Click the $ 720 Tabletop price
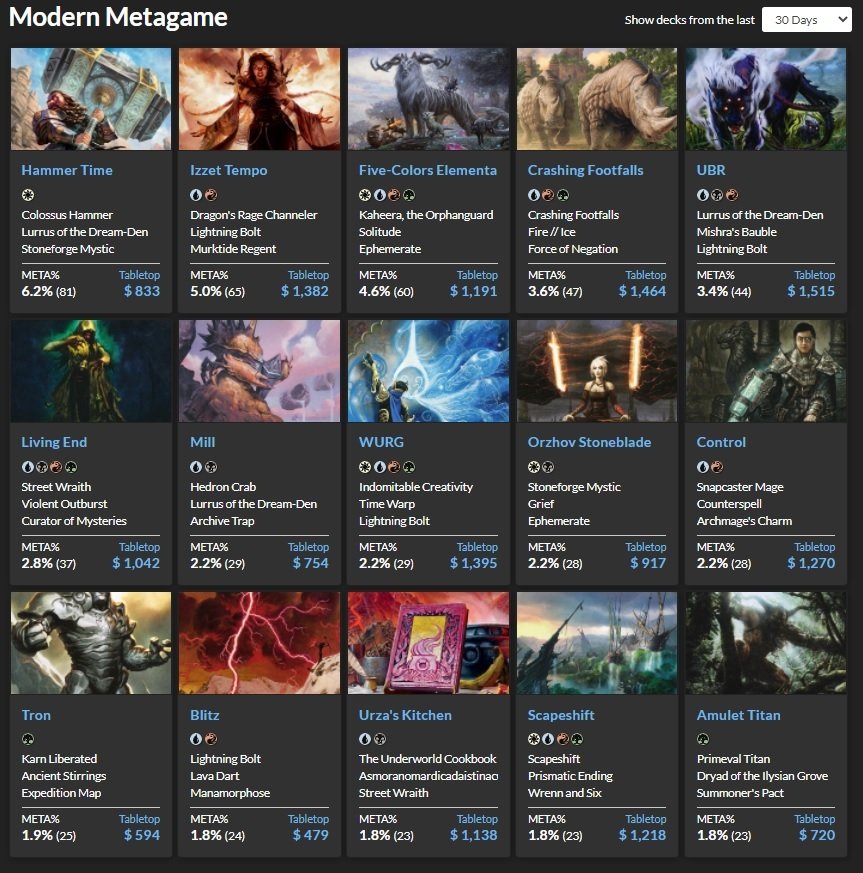 click(x=816, y=835)
